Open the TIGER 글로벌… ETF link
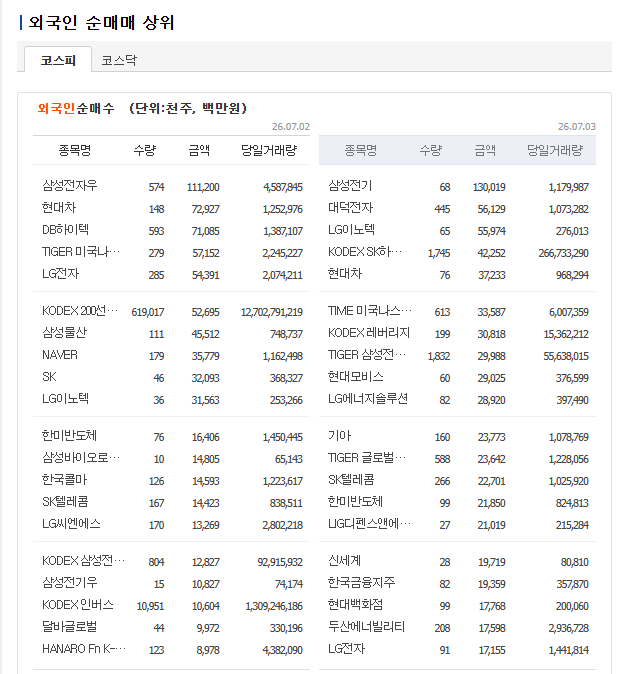617x674 pixels. 367,458
